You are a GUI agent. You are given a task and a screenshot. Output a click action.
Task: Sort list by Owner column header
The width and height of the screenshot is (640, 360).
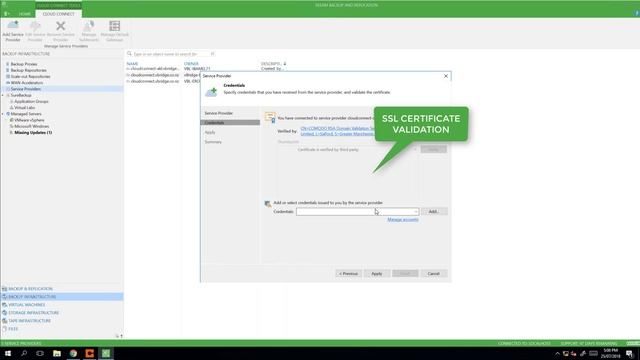(191, 64)
